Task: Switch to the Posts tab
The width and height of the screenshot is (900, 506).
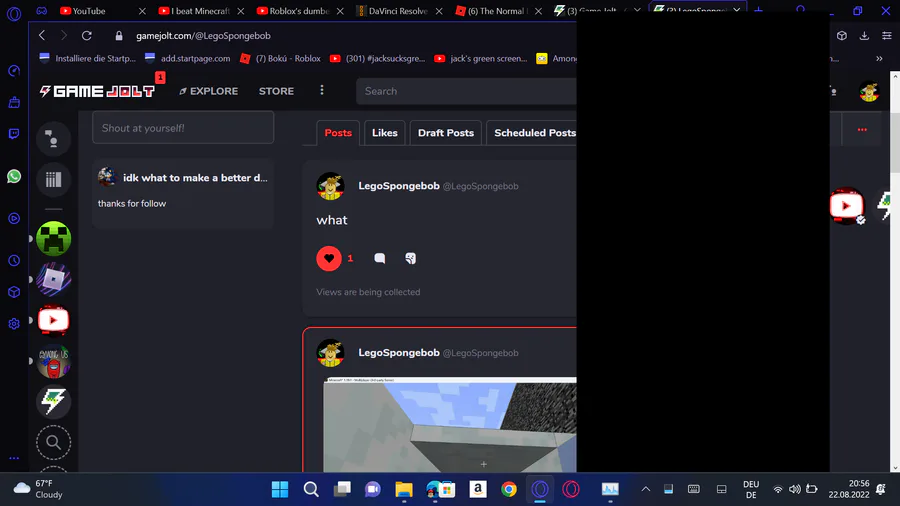Action: [338, 133]
